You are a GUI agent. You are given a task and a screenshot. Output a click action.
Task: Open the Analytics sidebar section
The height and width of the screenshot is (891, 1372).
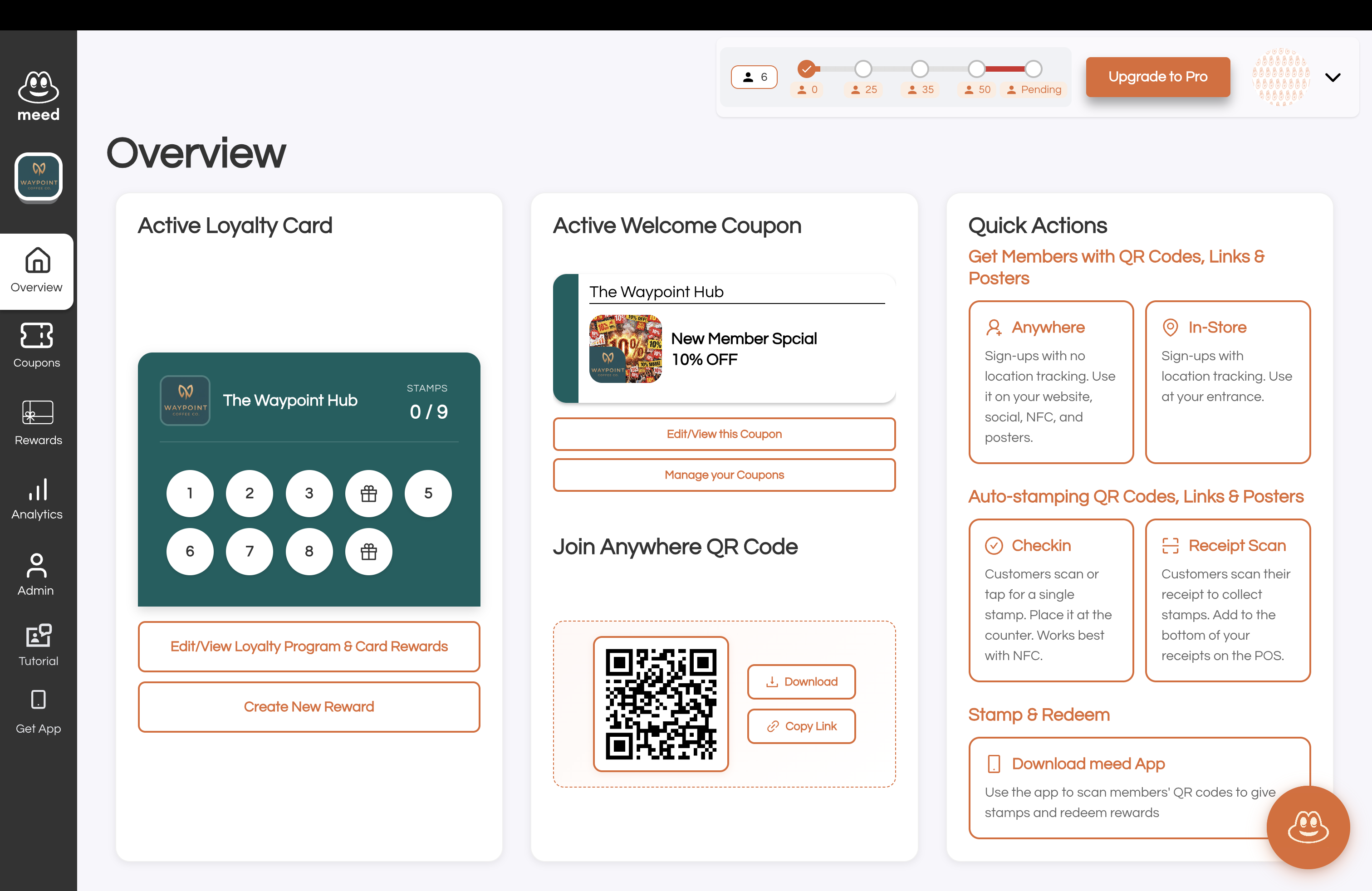37,499
